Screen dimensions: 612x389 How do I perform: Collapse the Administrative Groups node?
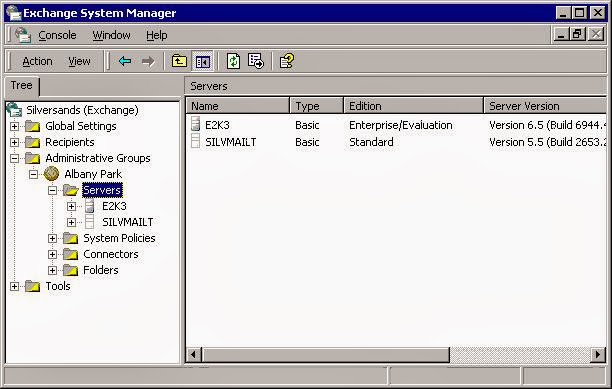tap(14, 158)
